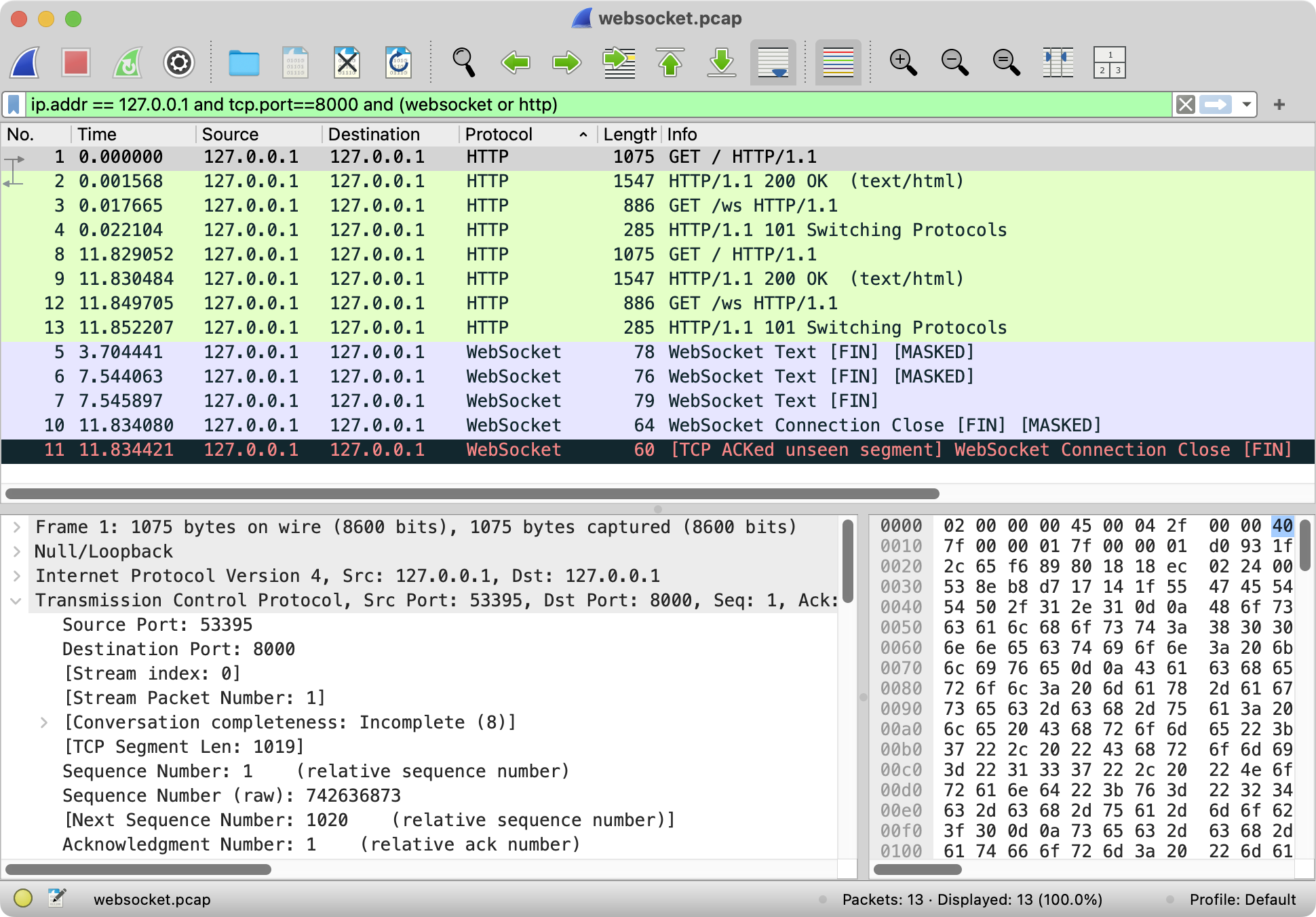Screen dimensions: 1316x917
Task: Click the shark fin Start capture icon
Action: click(26, 62)
